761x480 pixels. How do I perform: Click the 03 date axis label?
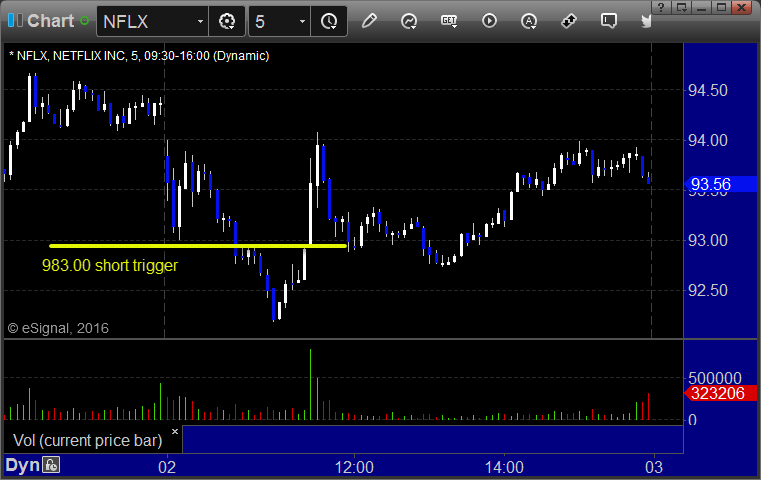[654, 467]
